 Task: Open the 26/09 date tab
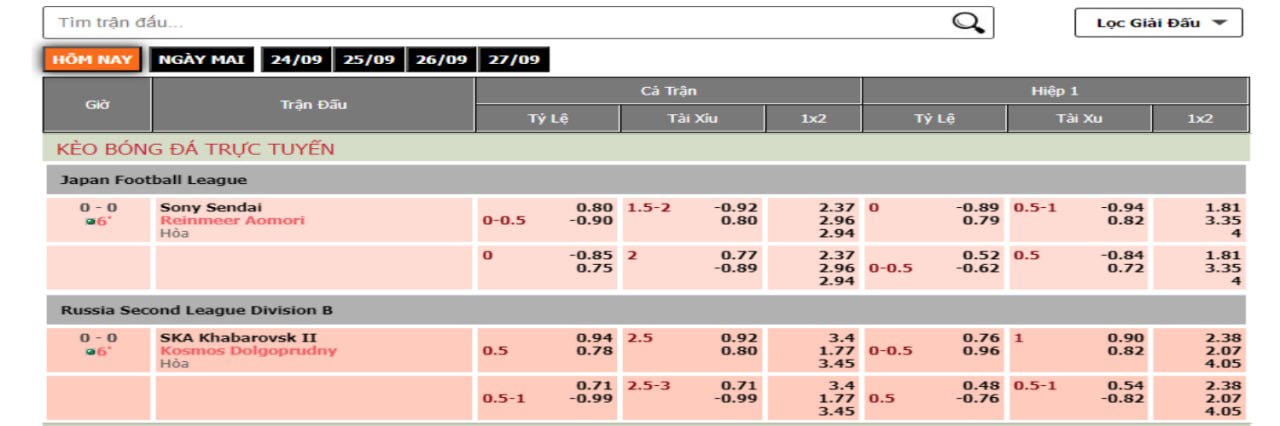pyautogui.click(x=441, y=60)
